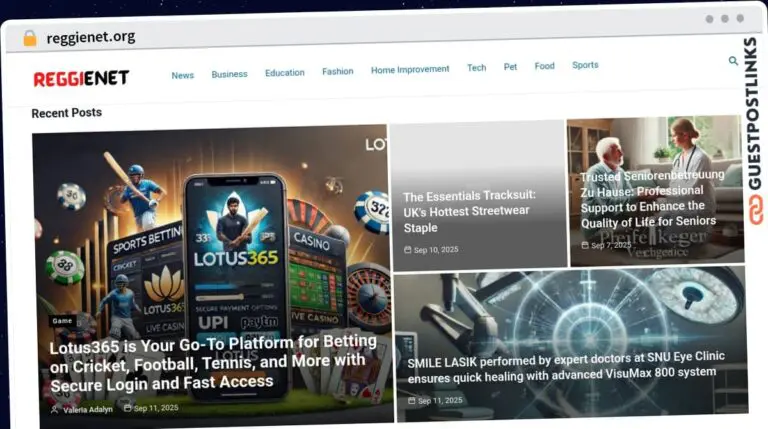The width and height of the screenshot is (768, 429).
Task: Click the Sep 11, 2025 date under SMILE LASIK
Action: click(440, 401)
